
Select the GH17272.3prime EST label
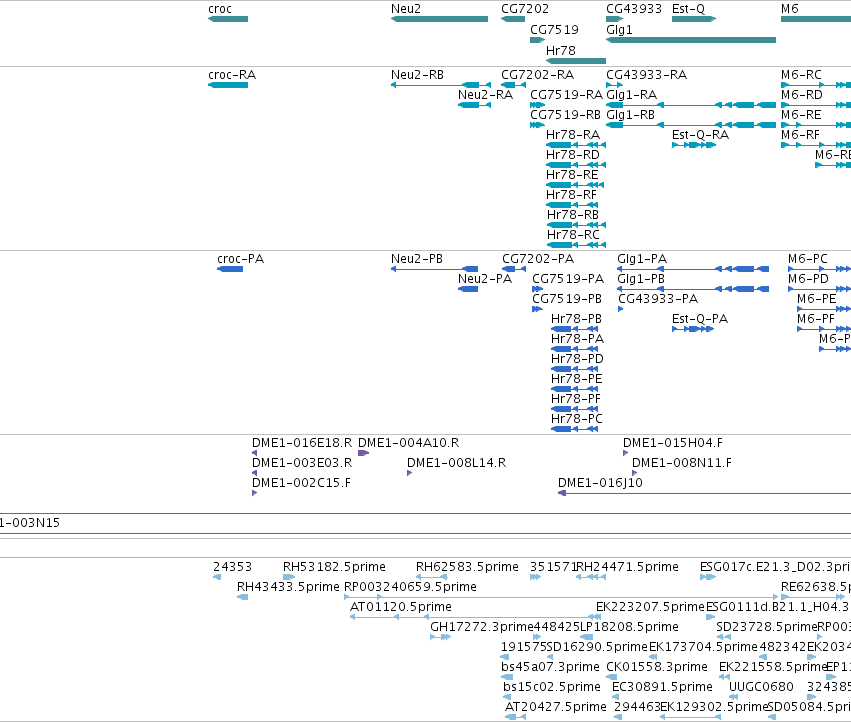click(x=482, y=626)
